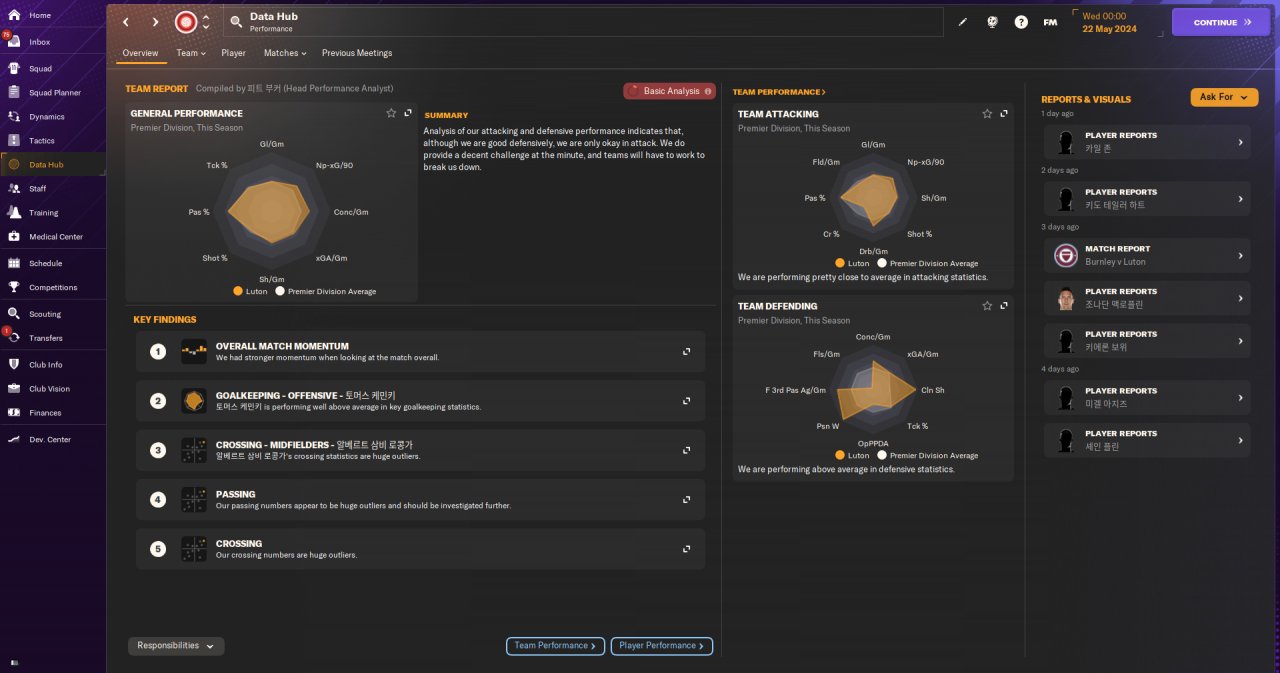Click the club switcher up/down arrows
1280x673 pixels.
coord(206,22)
